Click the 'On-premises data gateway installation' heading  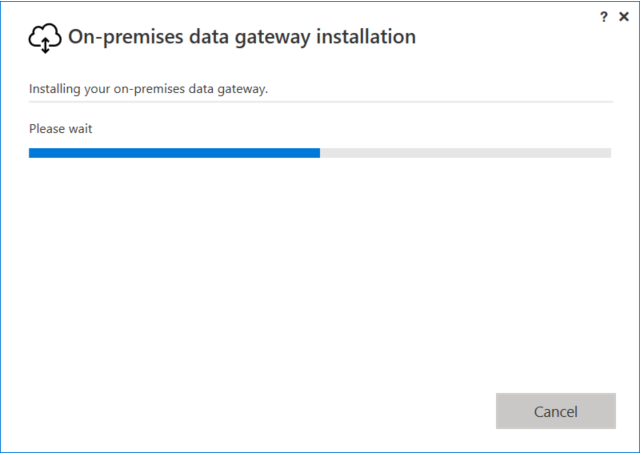tap(241, 37)
